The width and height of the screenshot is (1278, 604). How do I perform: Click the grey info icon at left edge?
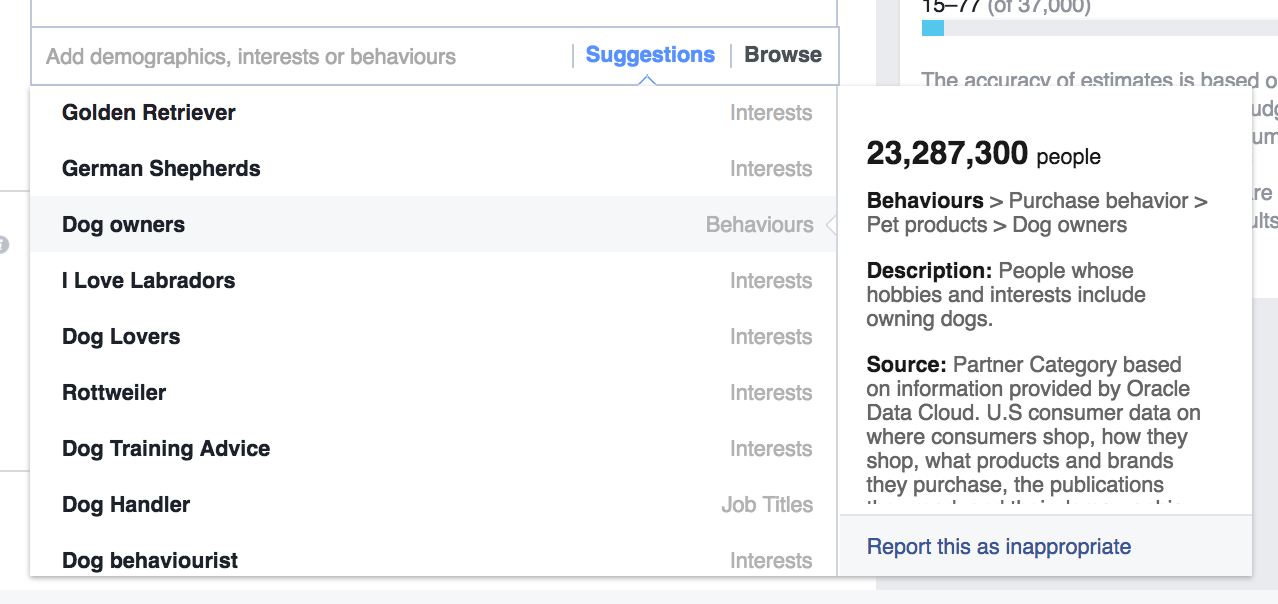pos(4,244)
